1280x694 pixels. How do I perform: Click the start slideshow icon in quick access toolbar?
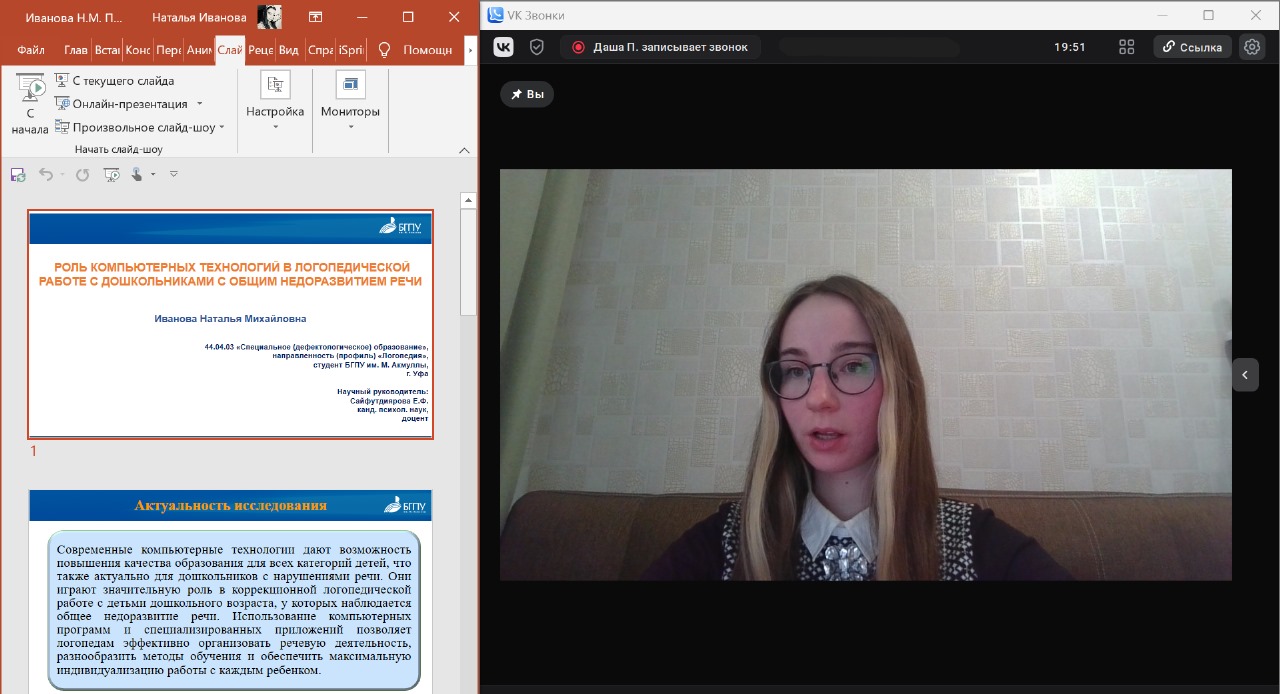(x=111, y=175)
